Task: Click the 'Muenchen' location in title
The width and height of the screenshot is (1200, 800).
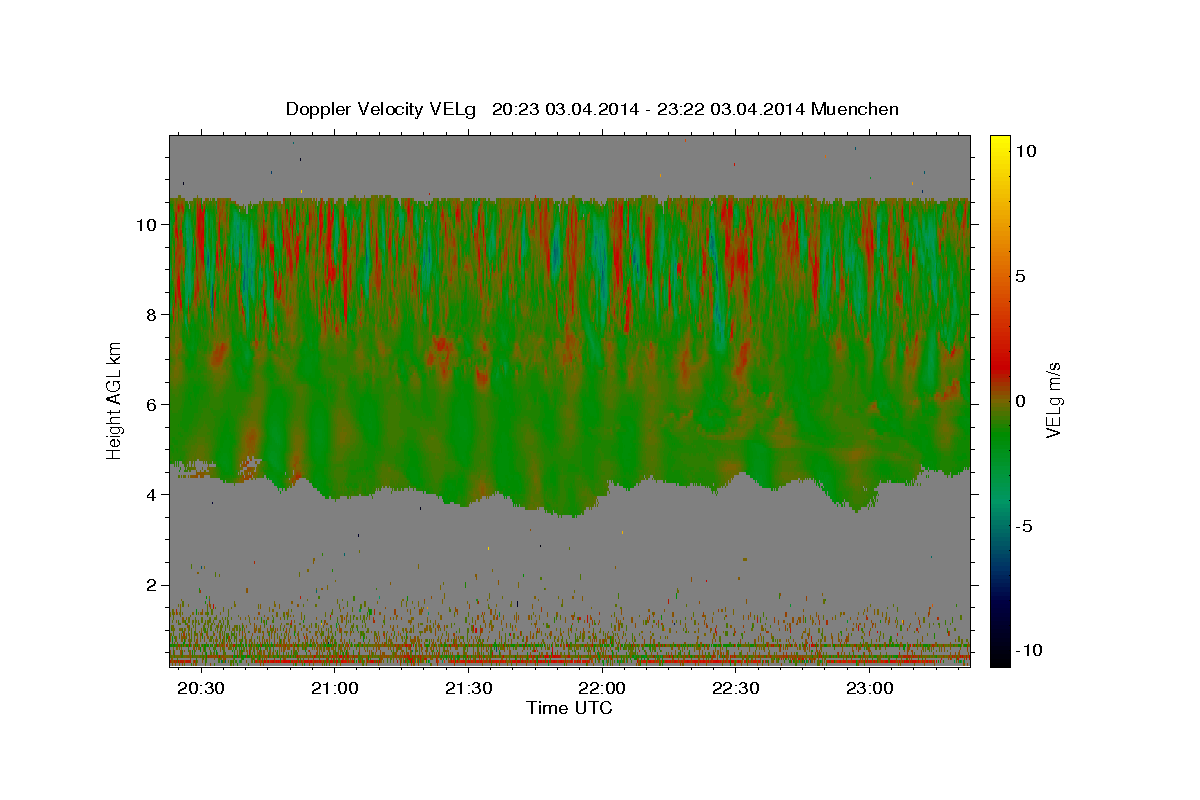Action: coord(855,109)
